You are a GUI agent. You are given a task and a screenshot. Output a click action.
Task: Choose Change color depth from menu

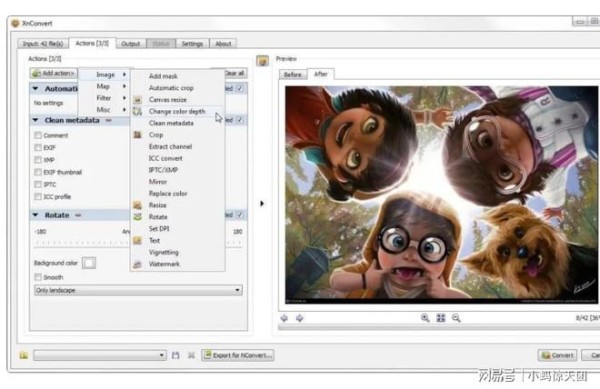(x=177, y=111)
